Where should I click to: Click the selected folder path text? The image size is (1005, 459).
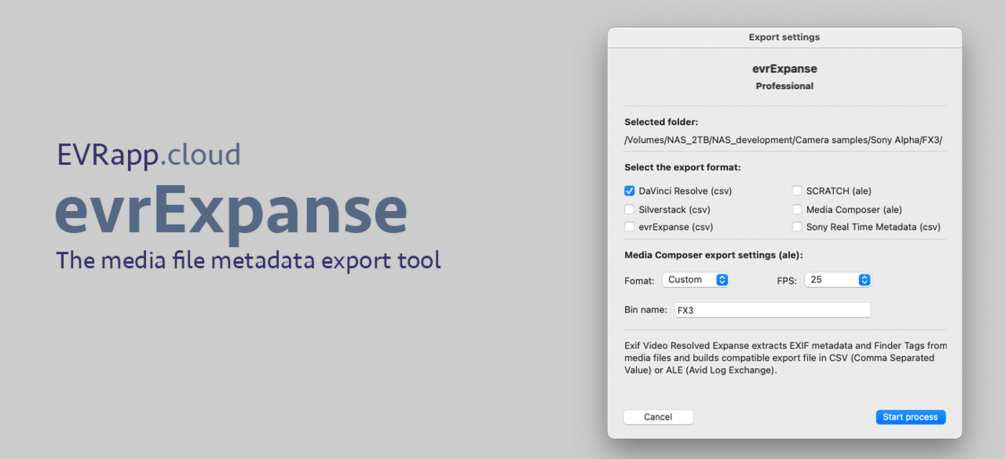pos(783,140)
